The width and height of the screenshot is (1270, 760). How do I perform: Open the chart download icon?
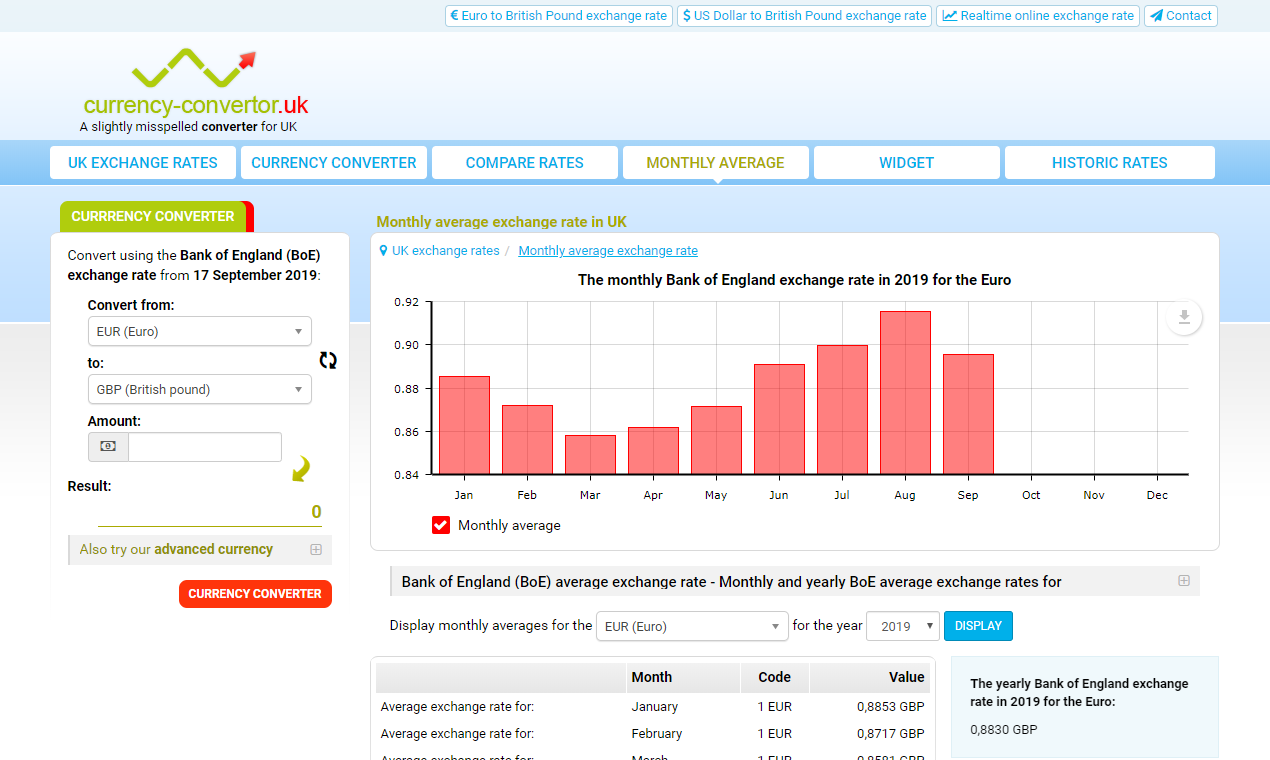[x=1183, y=316]
